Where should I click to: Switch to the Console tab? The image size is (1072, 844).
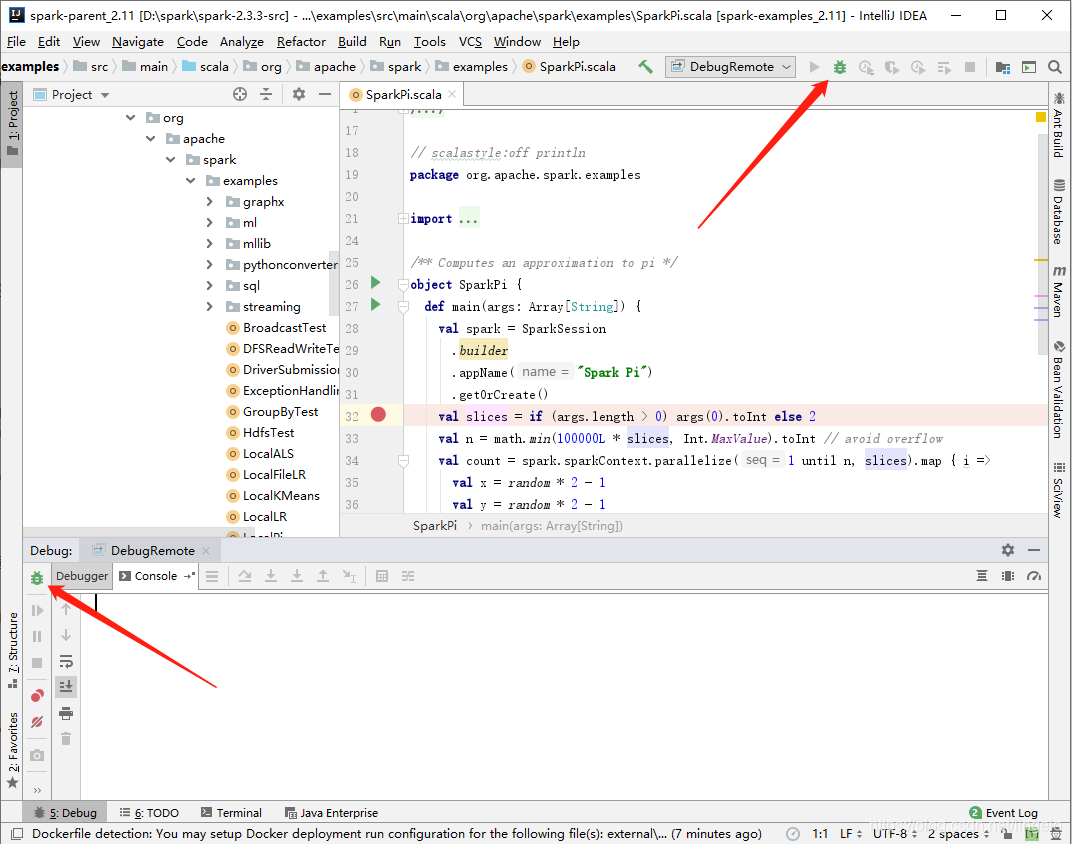(x=156, y=576)
